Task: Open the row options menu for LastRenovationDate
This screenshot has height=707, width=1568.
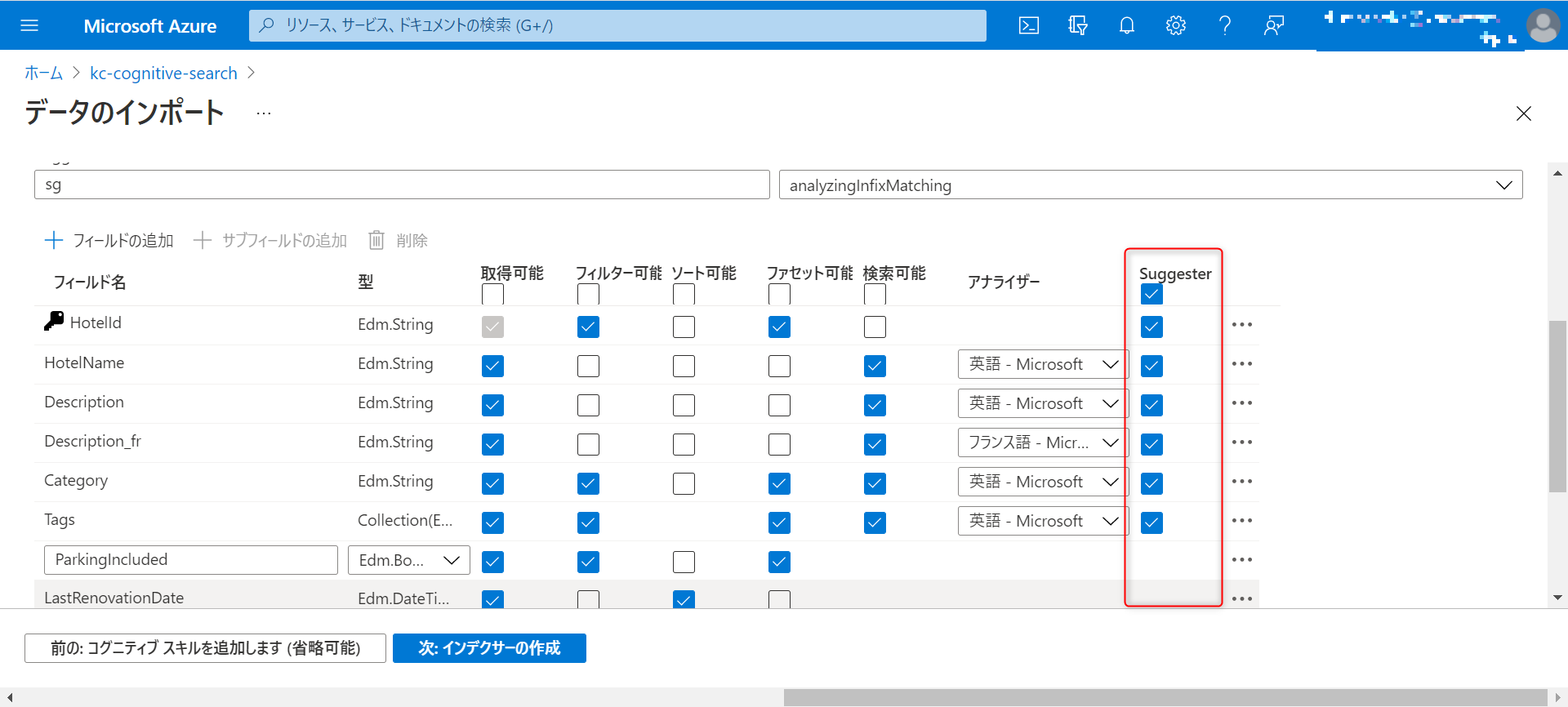Action: 1242,599
